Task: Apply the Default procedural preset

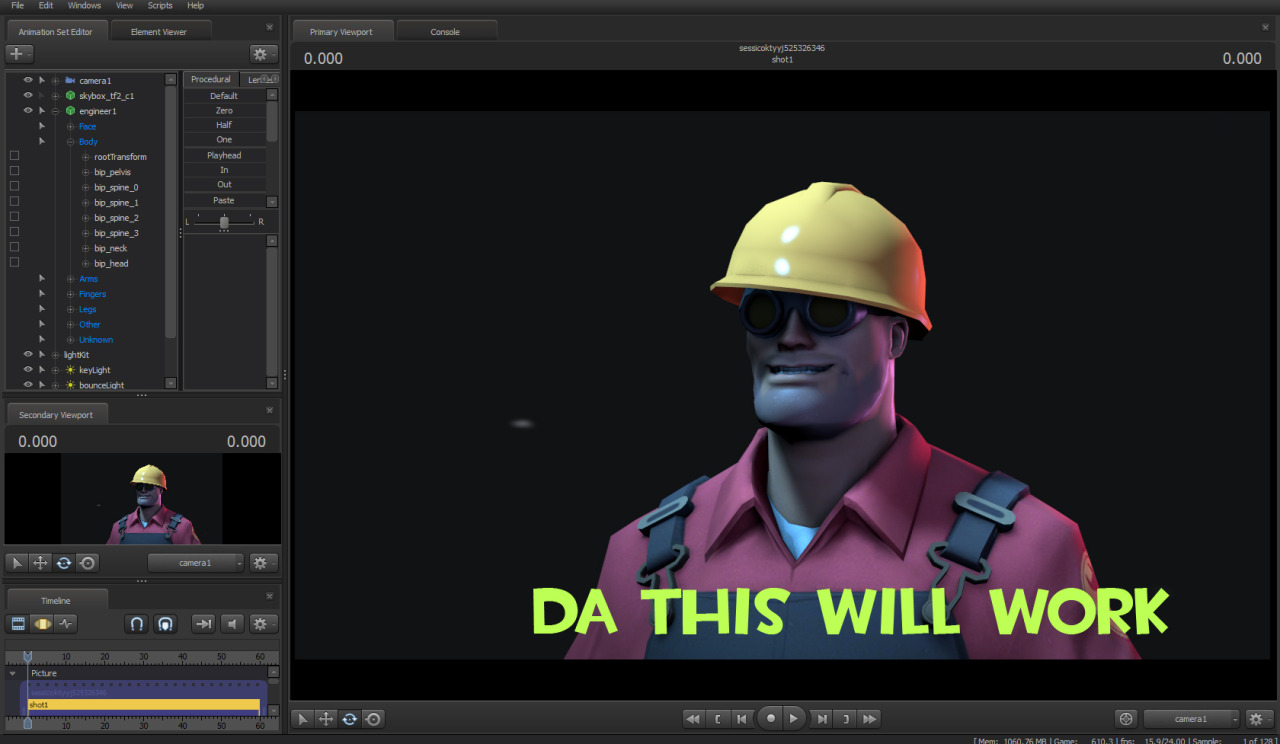Action: tap(224, 96)
